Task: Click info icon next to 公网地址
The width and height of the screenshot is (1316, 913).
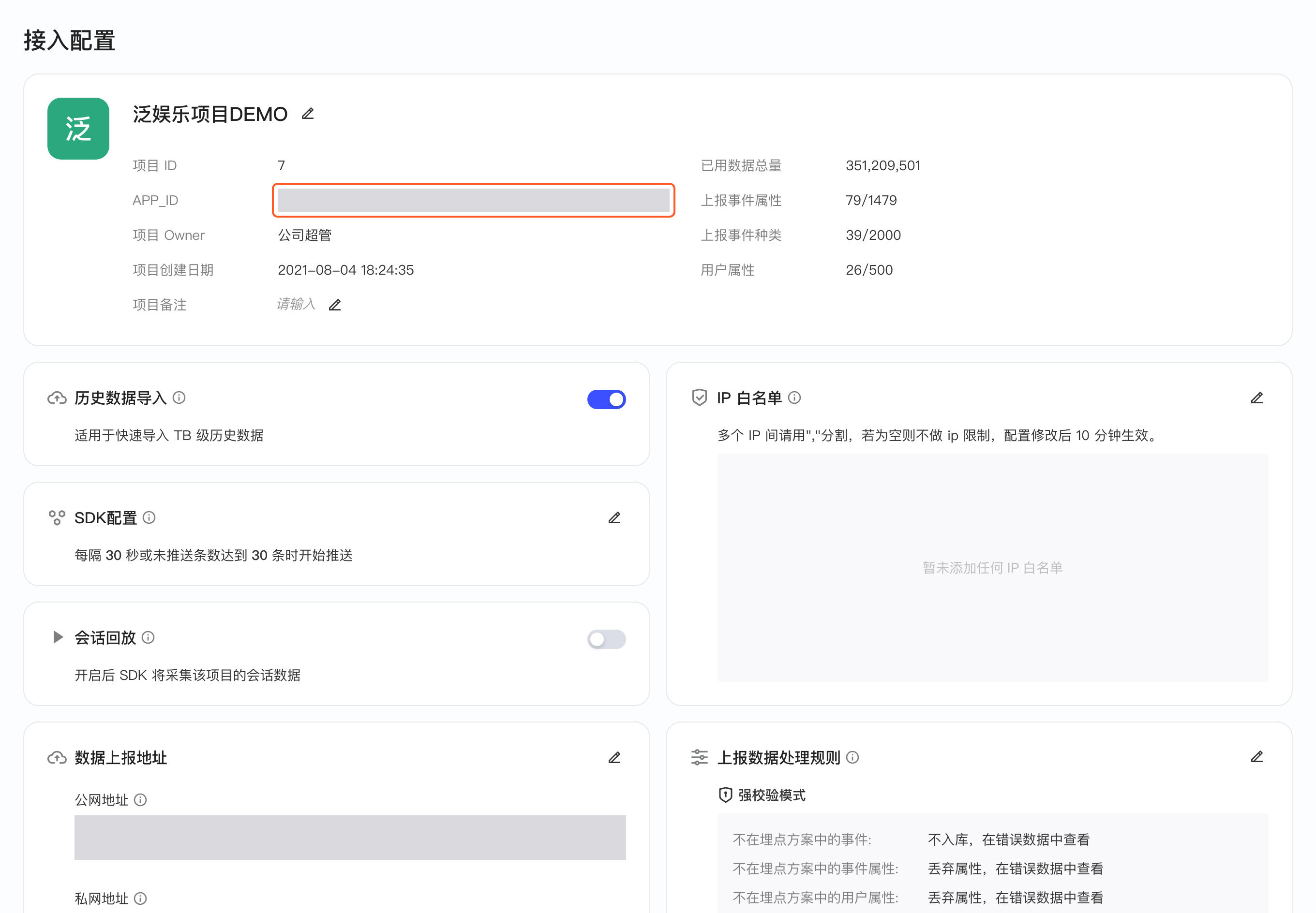Action: pos(140,800)
